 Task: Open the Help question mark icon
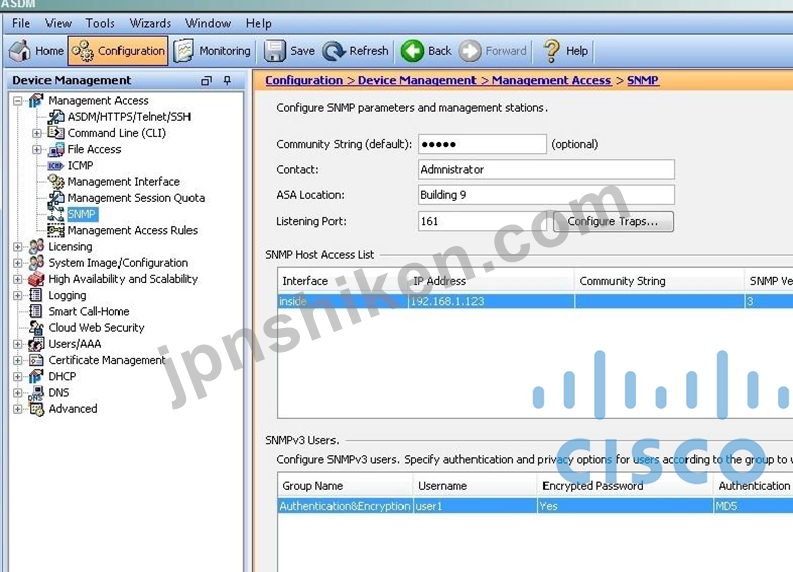(551, 51)
